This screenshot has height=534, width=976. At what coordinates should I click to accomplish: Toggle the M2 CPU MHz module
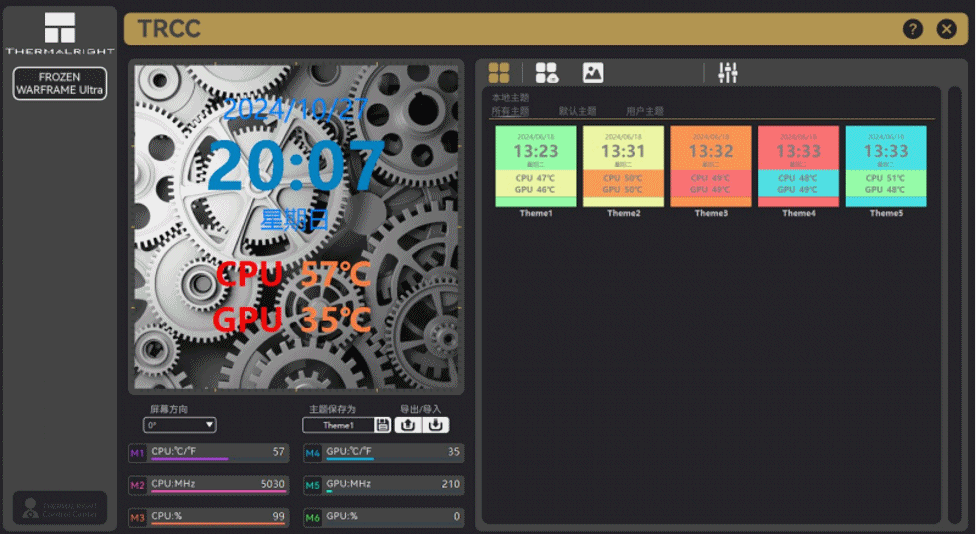click(138, 485)
